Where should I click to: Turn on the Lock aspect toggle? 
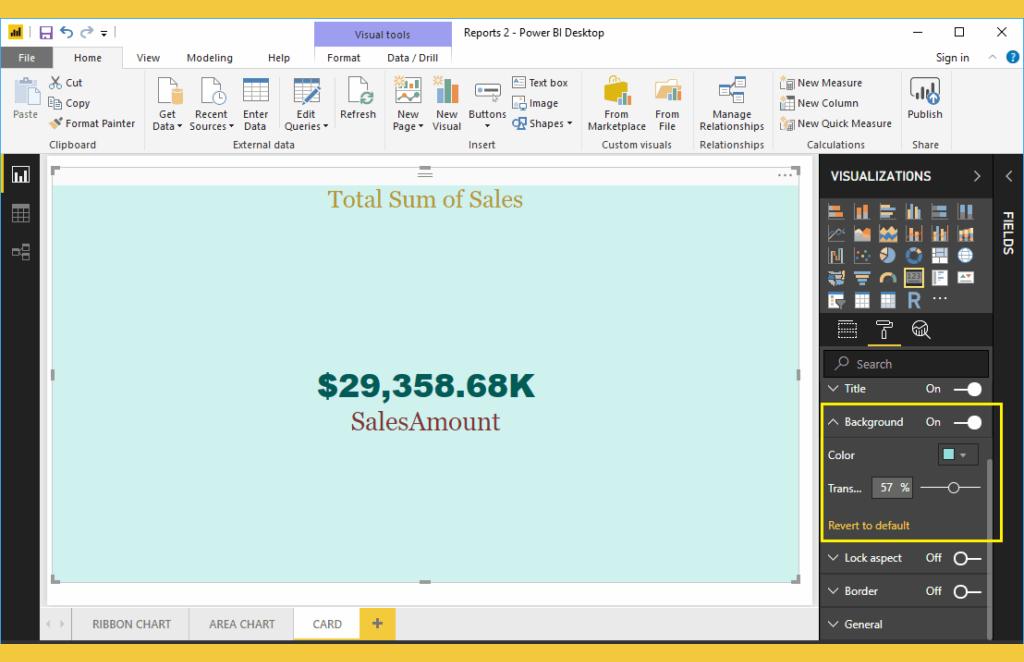point(967,558)
